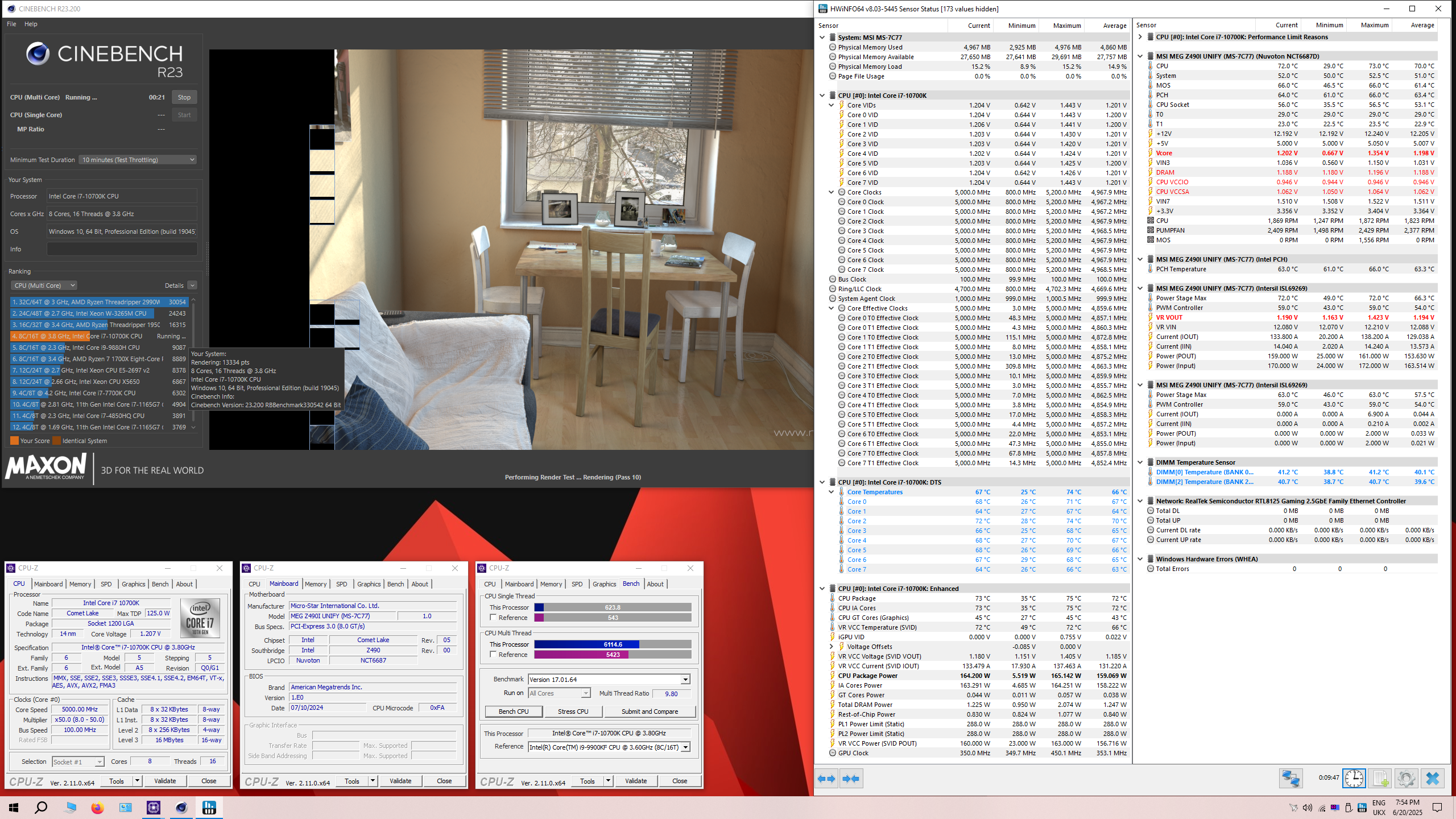Collapse Core VIDs tree node
The height and width of the screenshot is (819, 1456).
(x=832, y=105)
